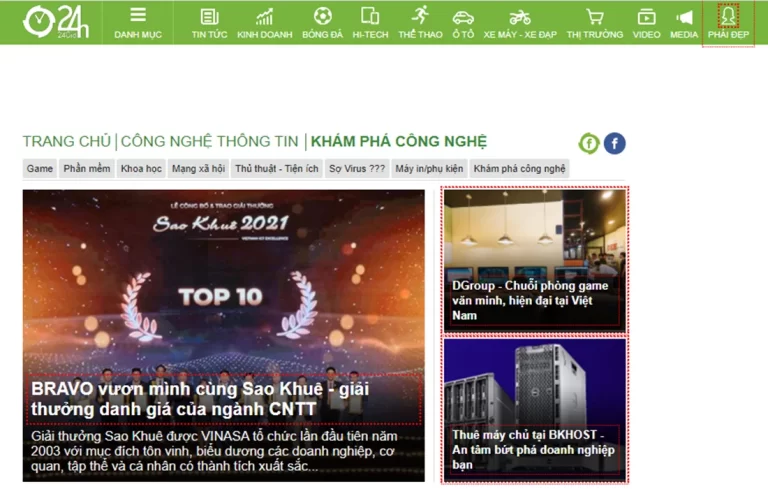Select the Khoa học tab
768x489 pixels.
pyautogui.click(x=141, y=169)
